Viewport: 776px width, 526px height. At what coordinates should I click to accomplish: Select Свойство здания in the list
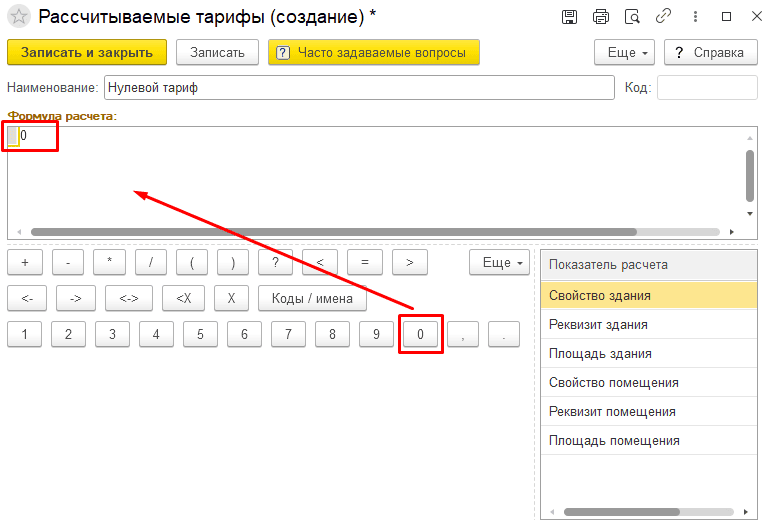click(649, 295)
